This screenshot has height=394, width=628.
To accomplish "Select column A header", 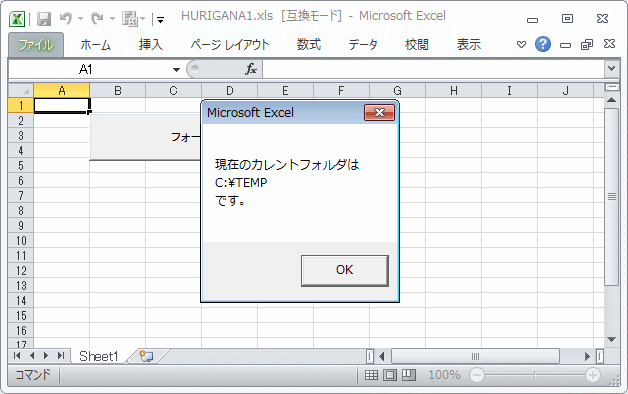I will [x=62, y=91].
